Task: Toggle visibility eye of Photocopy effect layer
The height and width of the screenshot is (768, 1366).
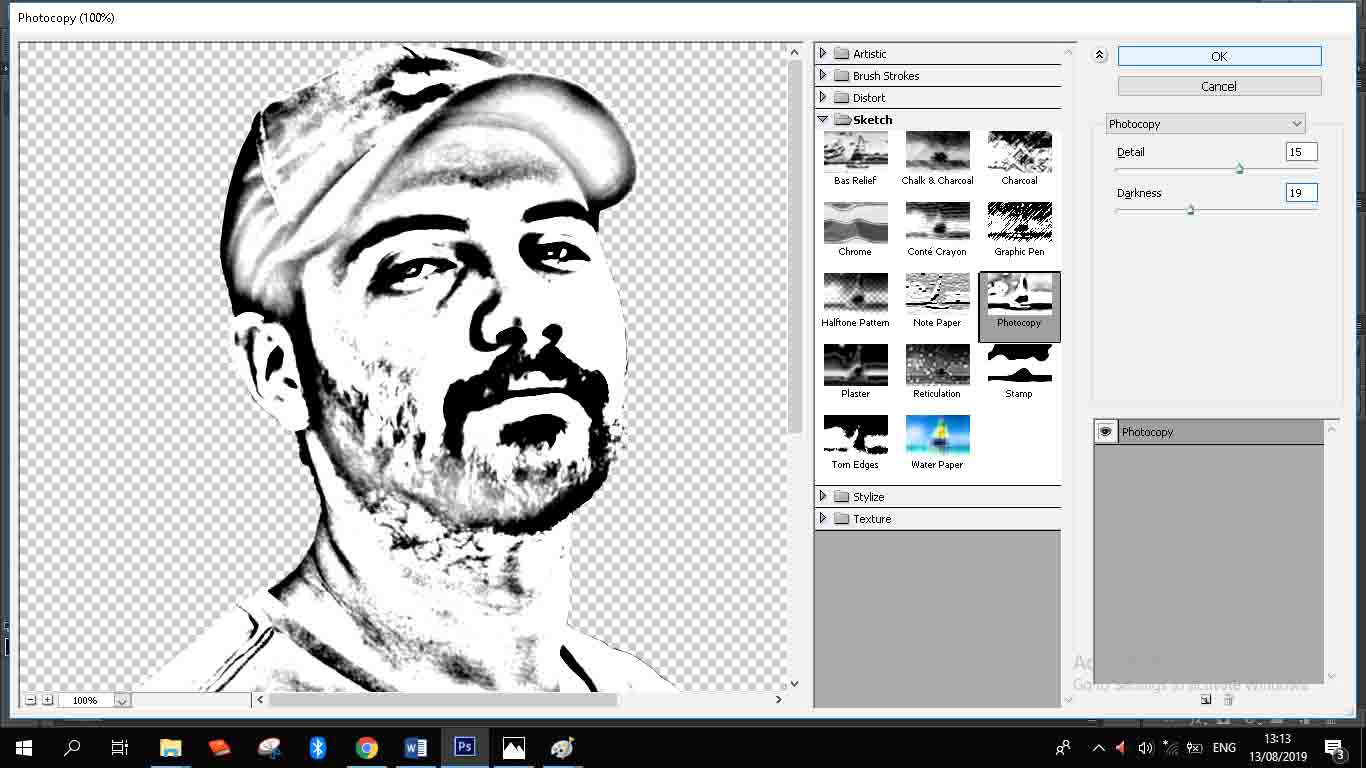Action: point(1105,432)
